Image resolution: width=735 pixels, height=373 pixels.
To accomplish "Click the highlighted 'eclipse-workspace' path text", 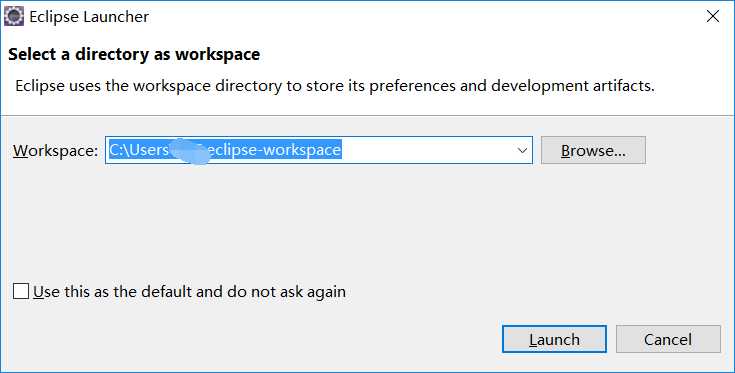I will coord(273,150).
